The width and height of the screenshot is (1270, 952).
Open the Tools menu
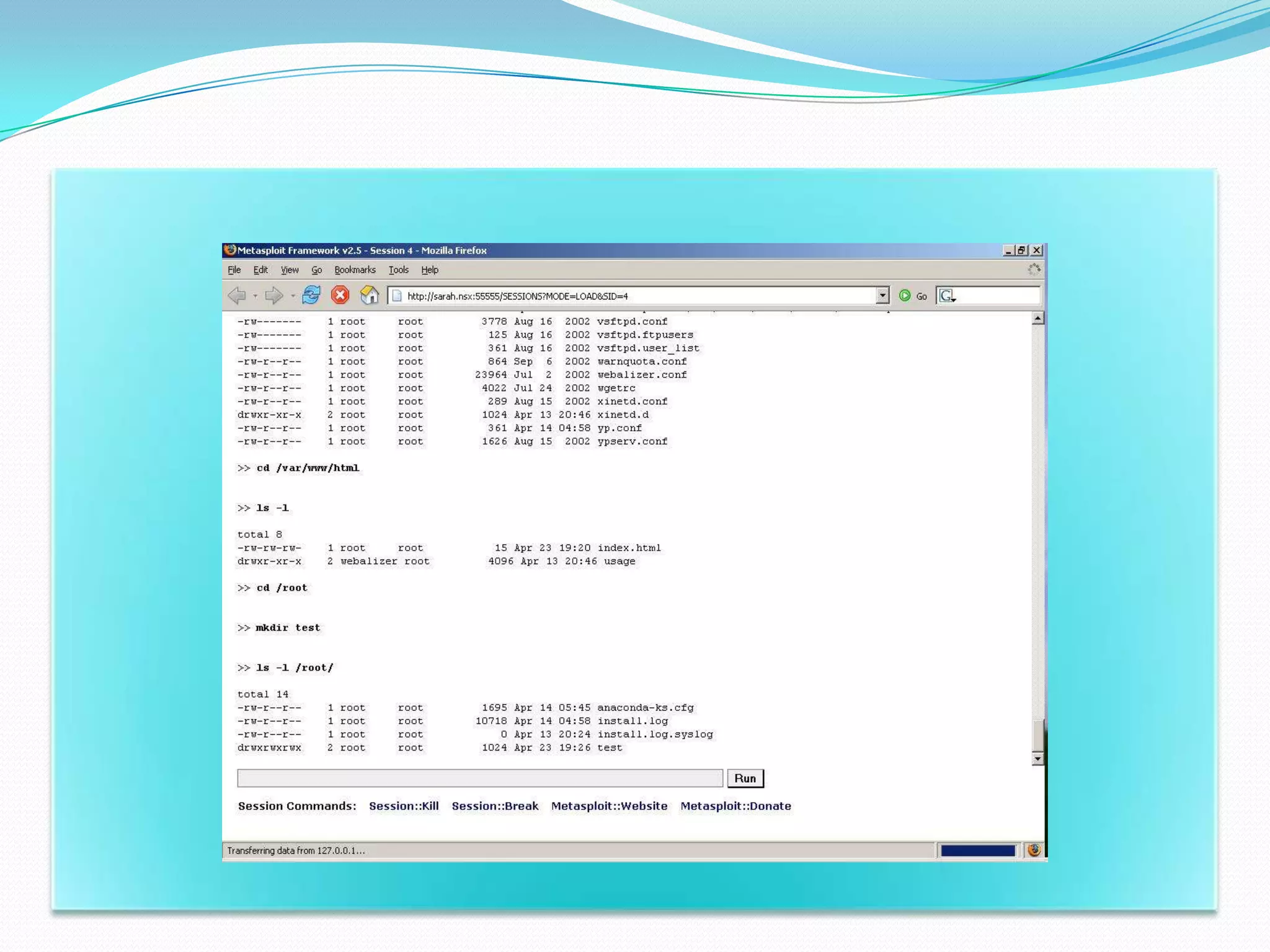[x=398, y=270]
